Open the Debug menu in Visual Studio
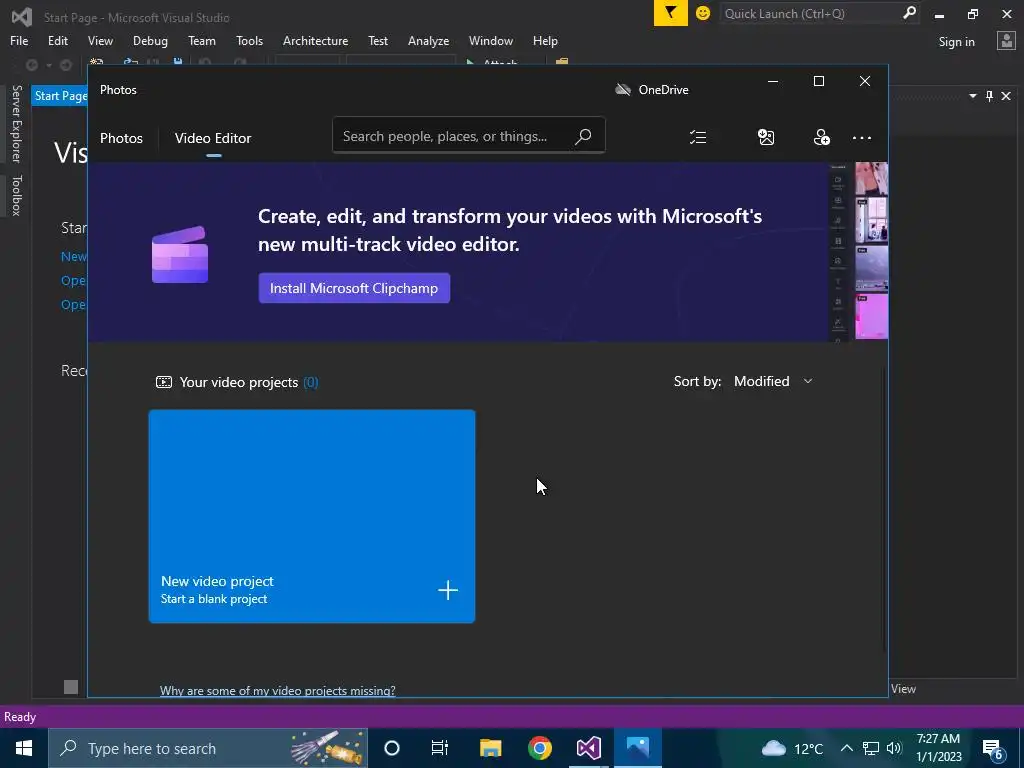 coord(150,40)
